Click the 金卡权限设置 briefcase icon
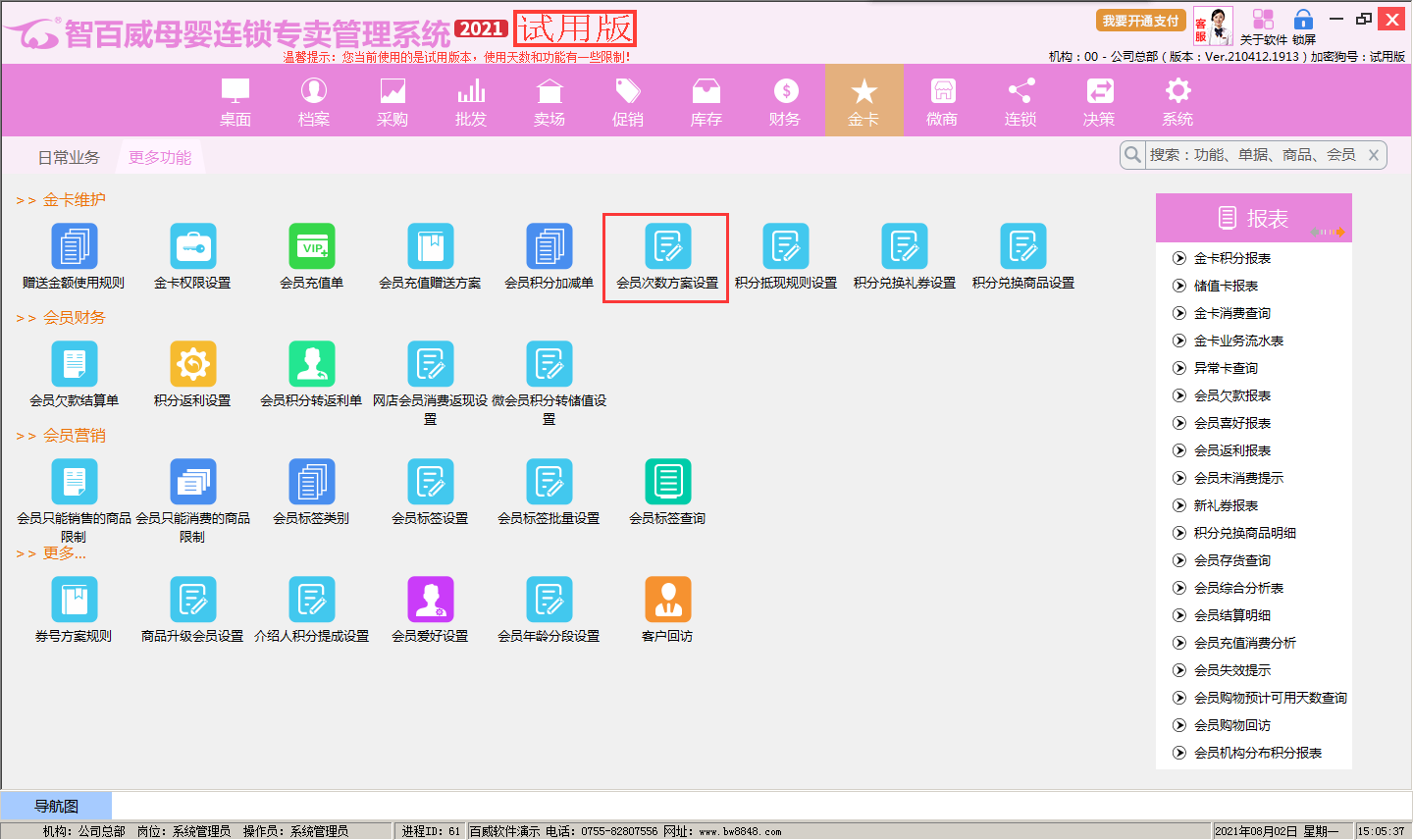 pyautogui.click(x=192, y=247)
